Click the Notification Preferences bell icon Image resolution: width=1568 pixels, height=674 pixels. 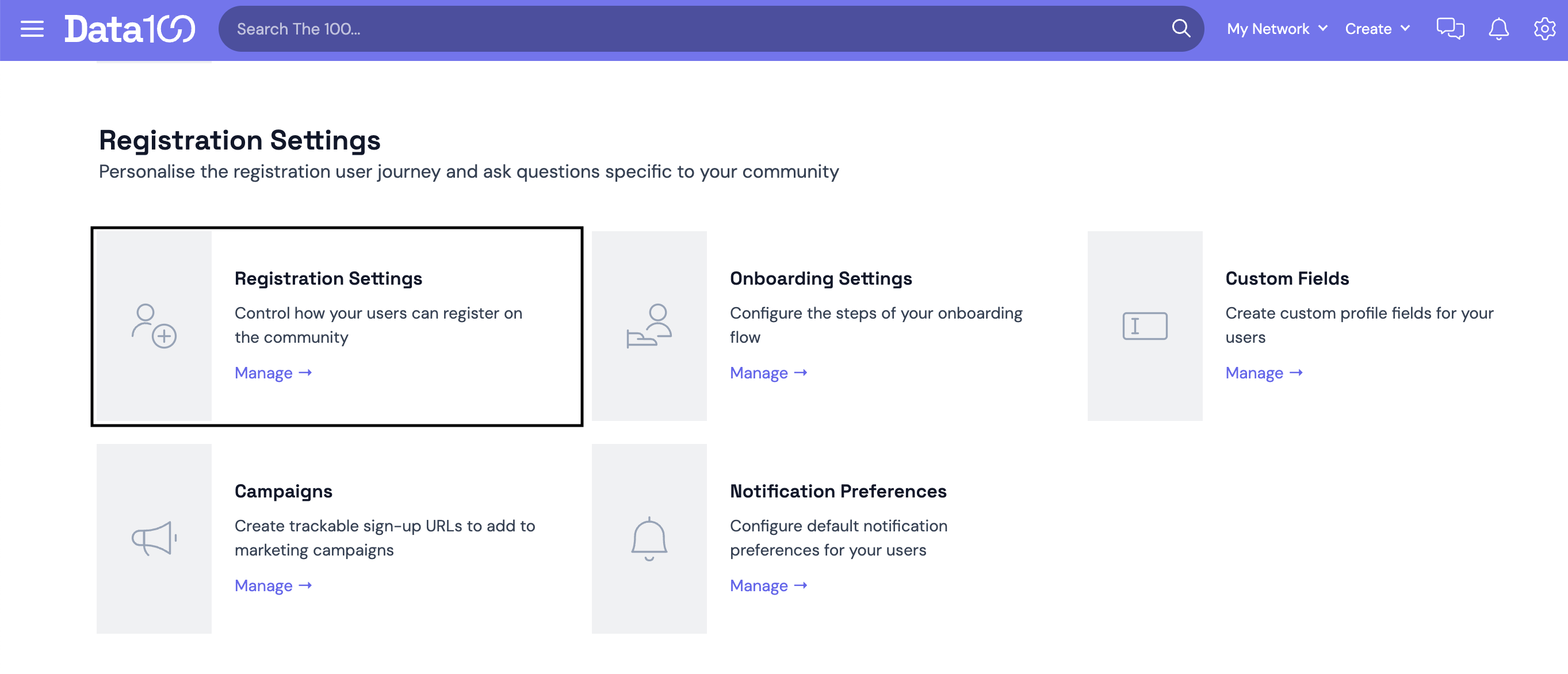pos(649,538)
